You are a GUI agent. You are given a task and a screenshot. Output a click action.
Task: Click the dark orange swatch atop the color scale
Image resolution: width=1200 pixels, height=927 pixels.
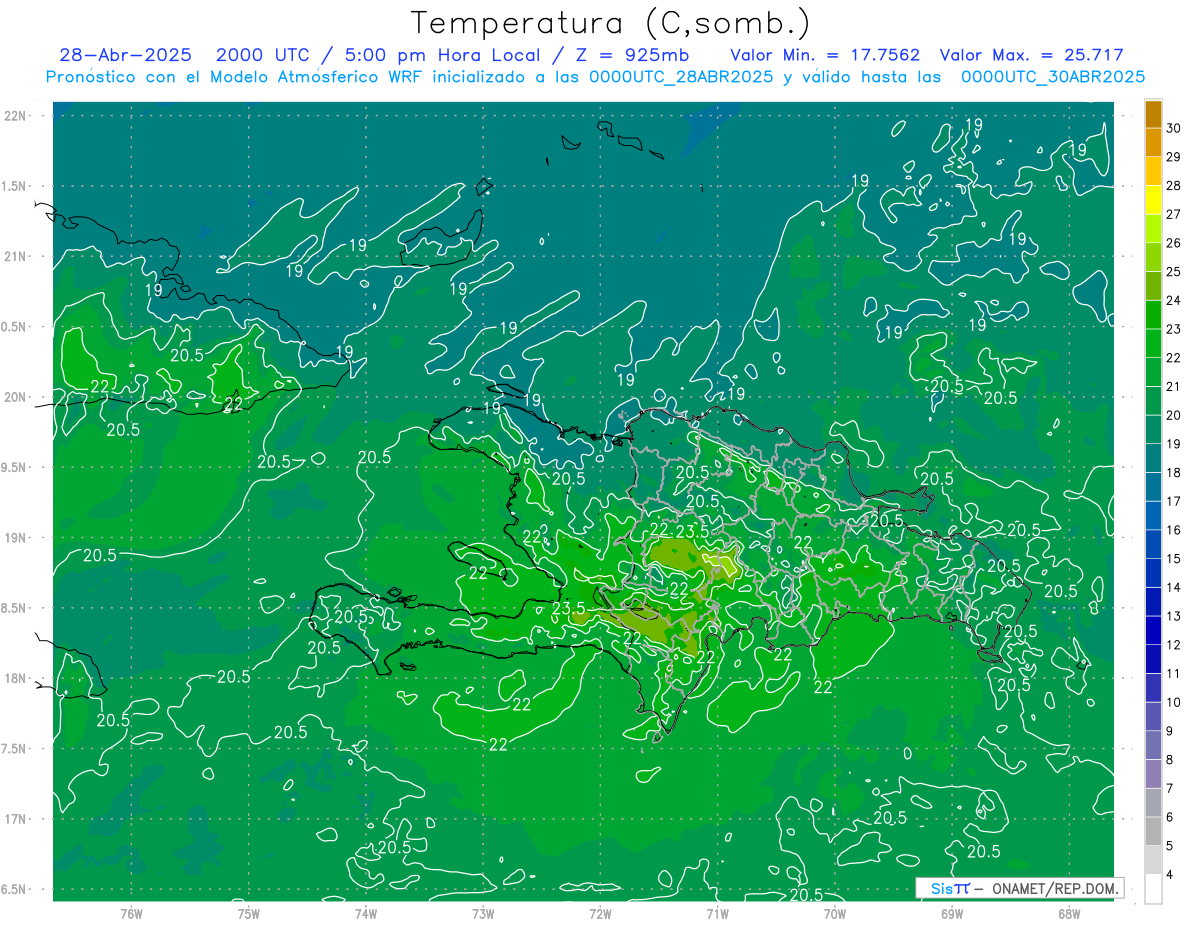point(1153,114)
